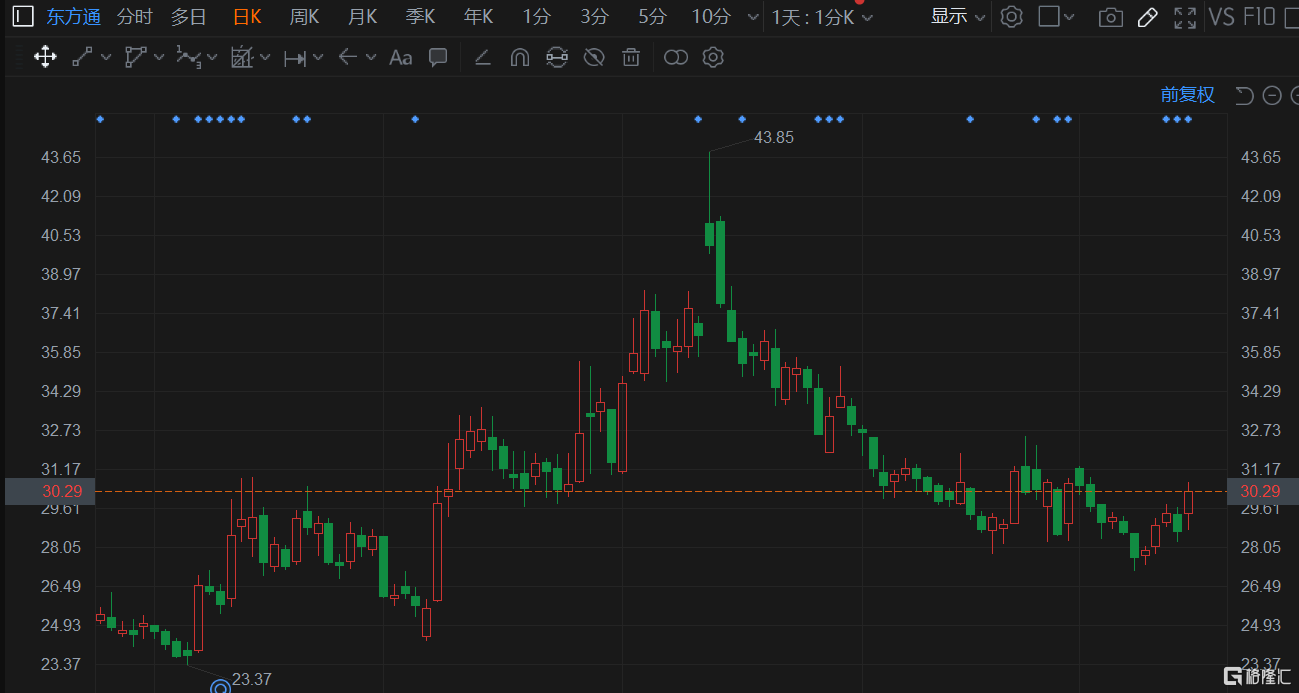The height and width of the screenshot is (693, 1299).
Task: Click the 23.37 label beside circle marker
Action: click(x=252, y=680)
